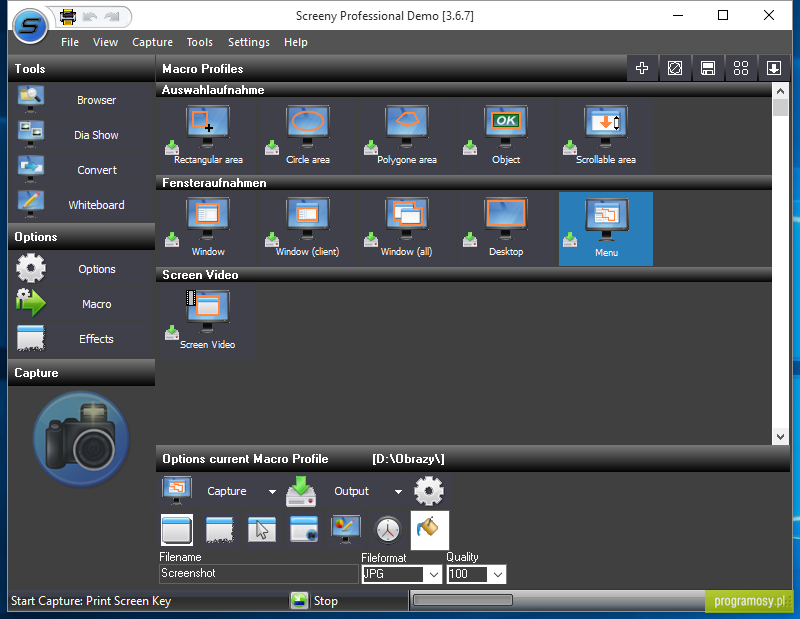Click the profile list scrollbar down arrow

tap(780, 437)
